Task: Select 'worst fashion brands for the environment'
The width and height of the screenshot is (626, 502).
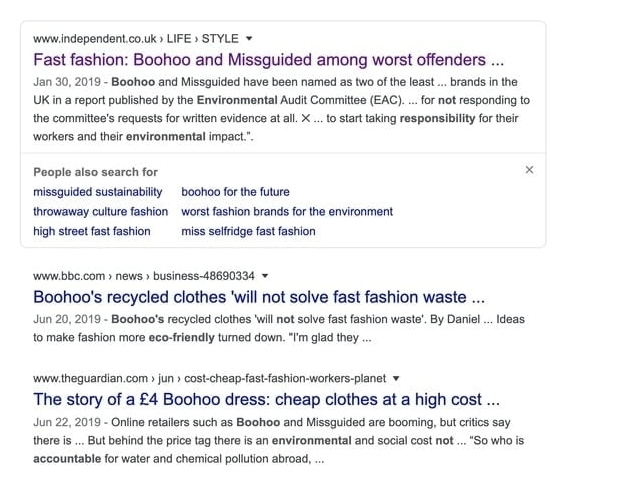Action: click(x=286, y=212)
